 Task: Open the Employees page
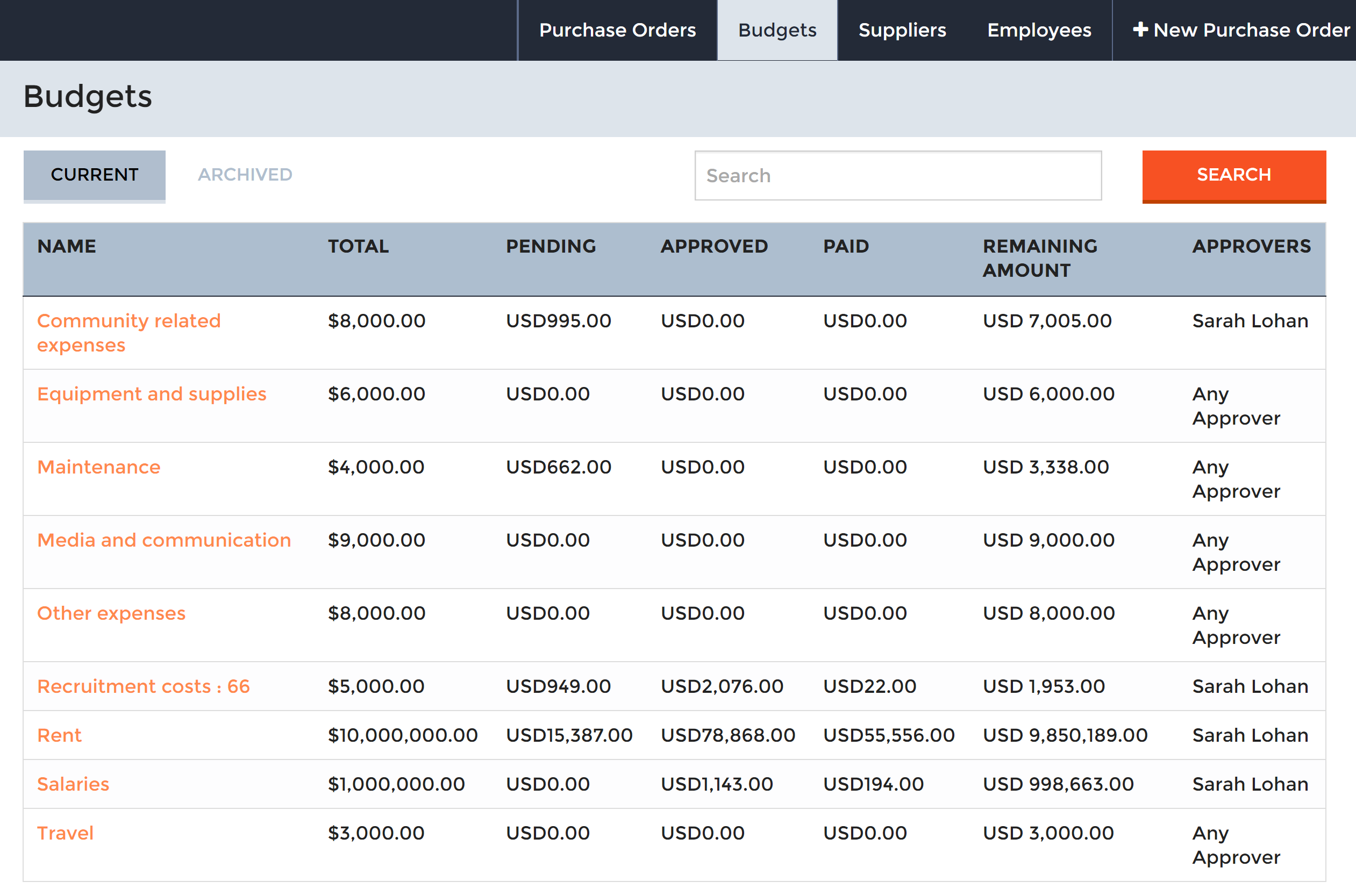(1039, 30)
